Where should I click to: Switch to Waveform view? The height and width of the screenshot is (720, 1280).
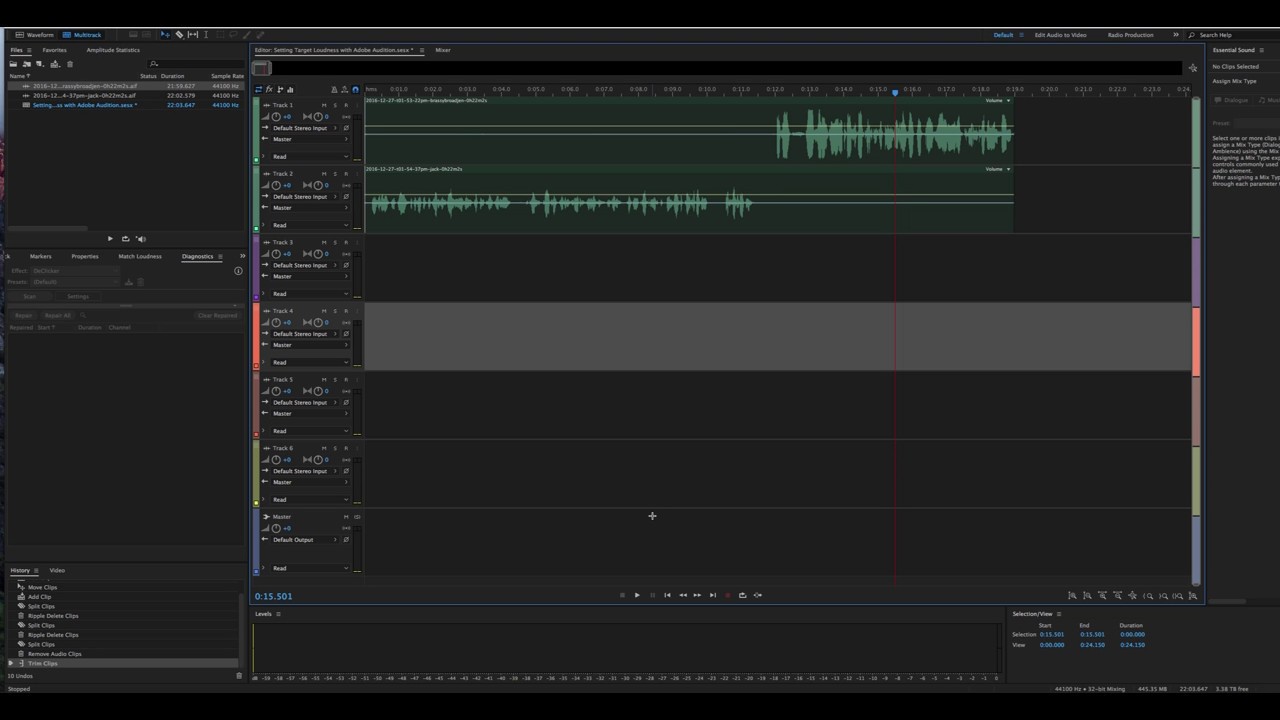[x=34, y=35]
